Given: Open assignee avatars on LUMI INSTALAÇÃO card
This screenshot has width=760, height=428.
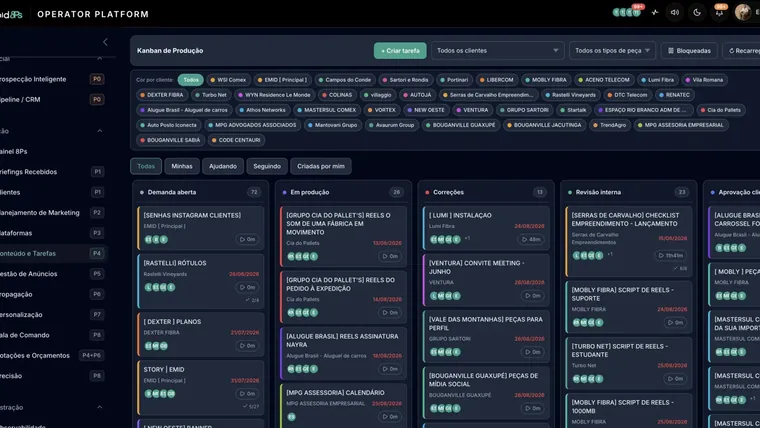Looking at the screenshot, I should coord(445,239).
